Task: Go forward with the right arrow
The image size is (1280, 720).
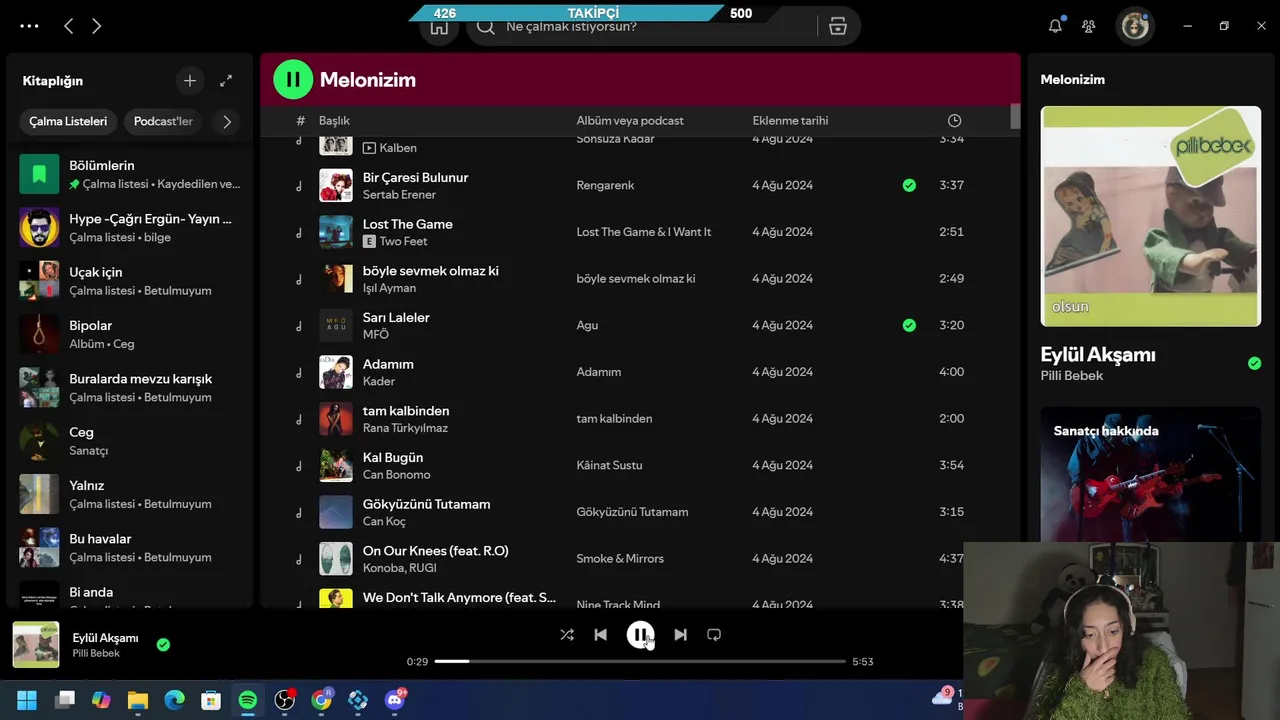Action: [96, 26]
